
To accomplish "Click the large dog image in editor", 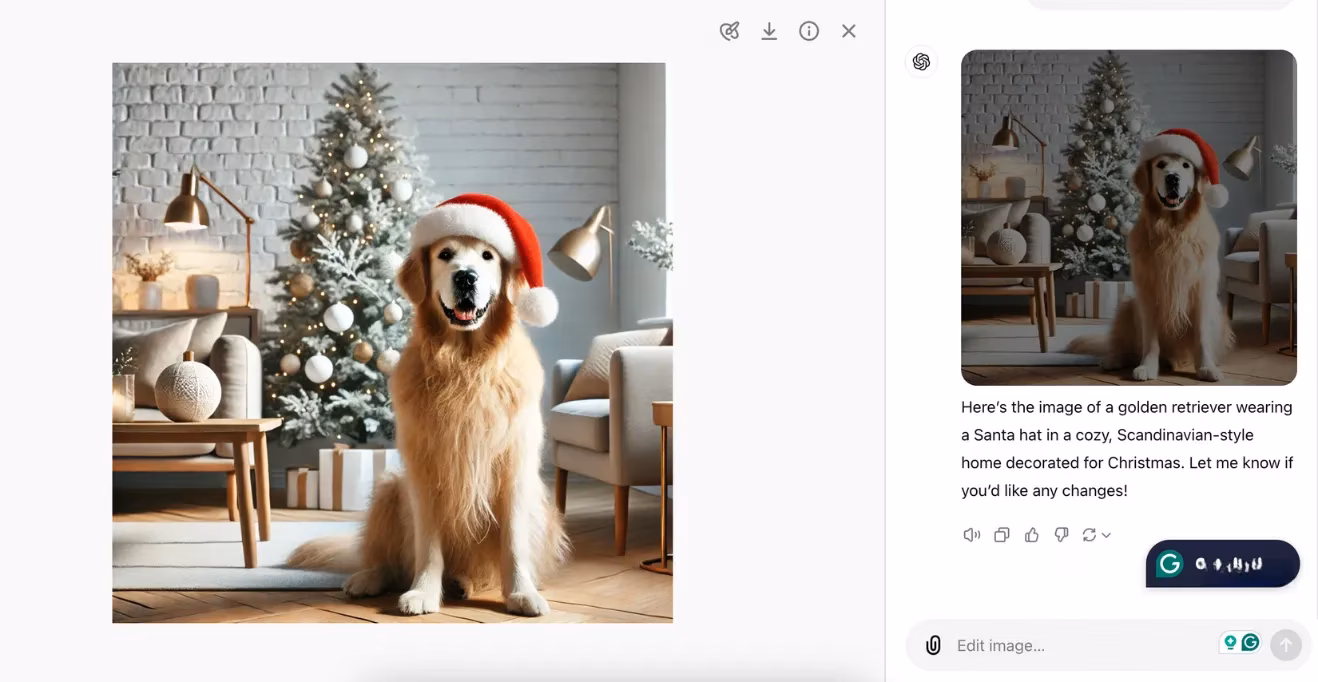I will click(x=392, y=343).
